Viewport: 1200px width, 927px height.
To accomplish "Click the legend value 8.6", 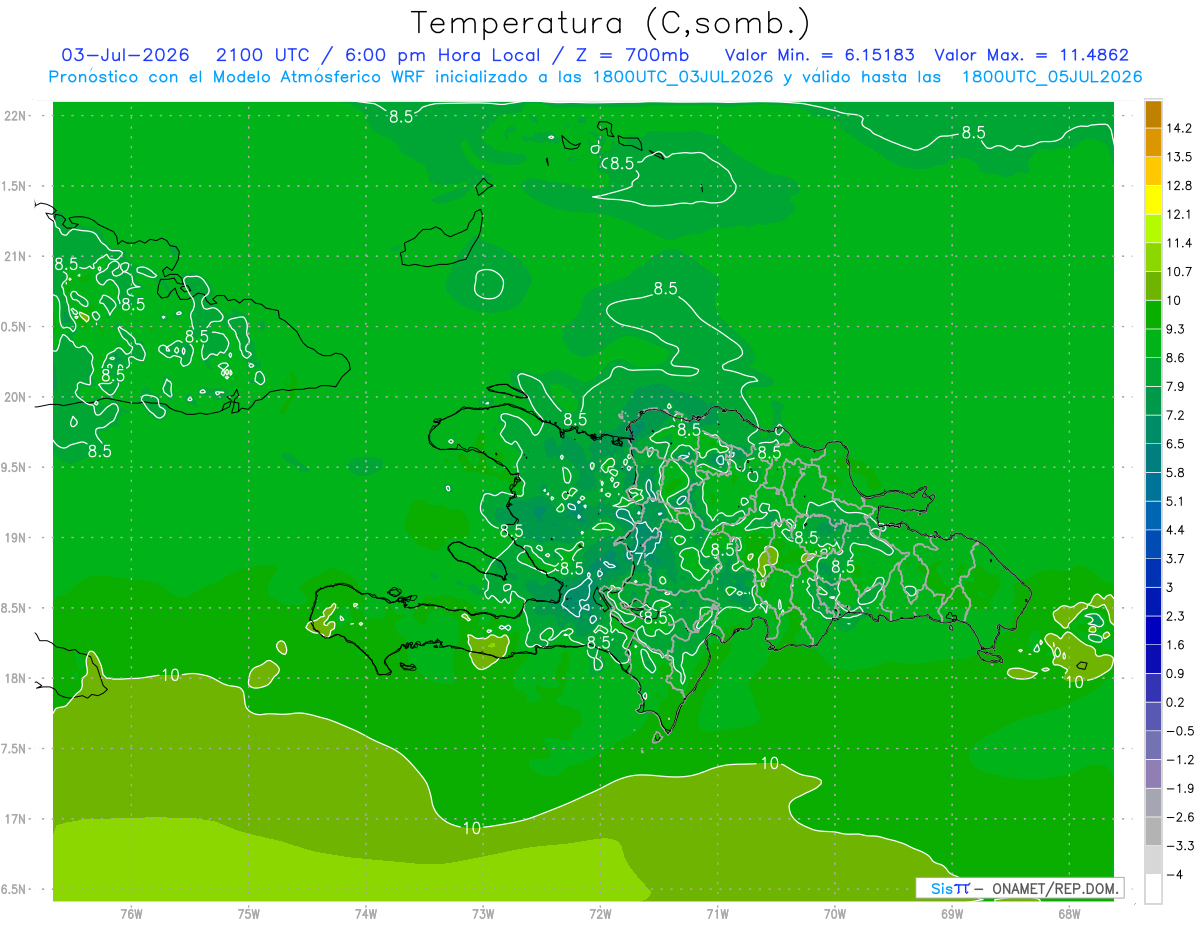I will tap(1177, 357).
